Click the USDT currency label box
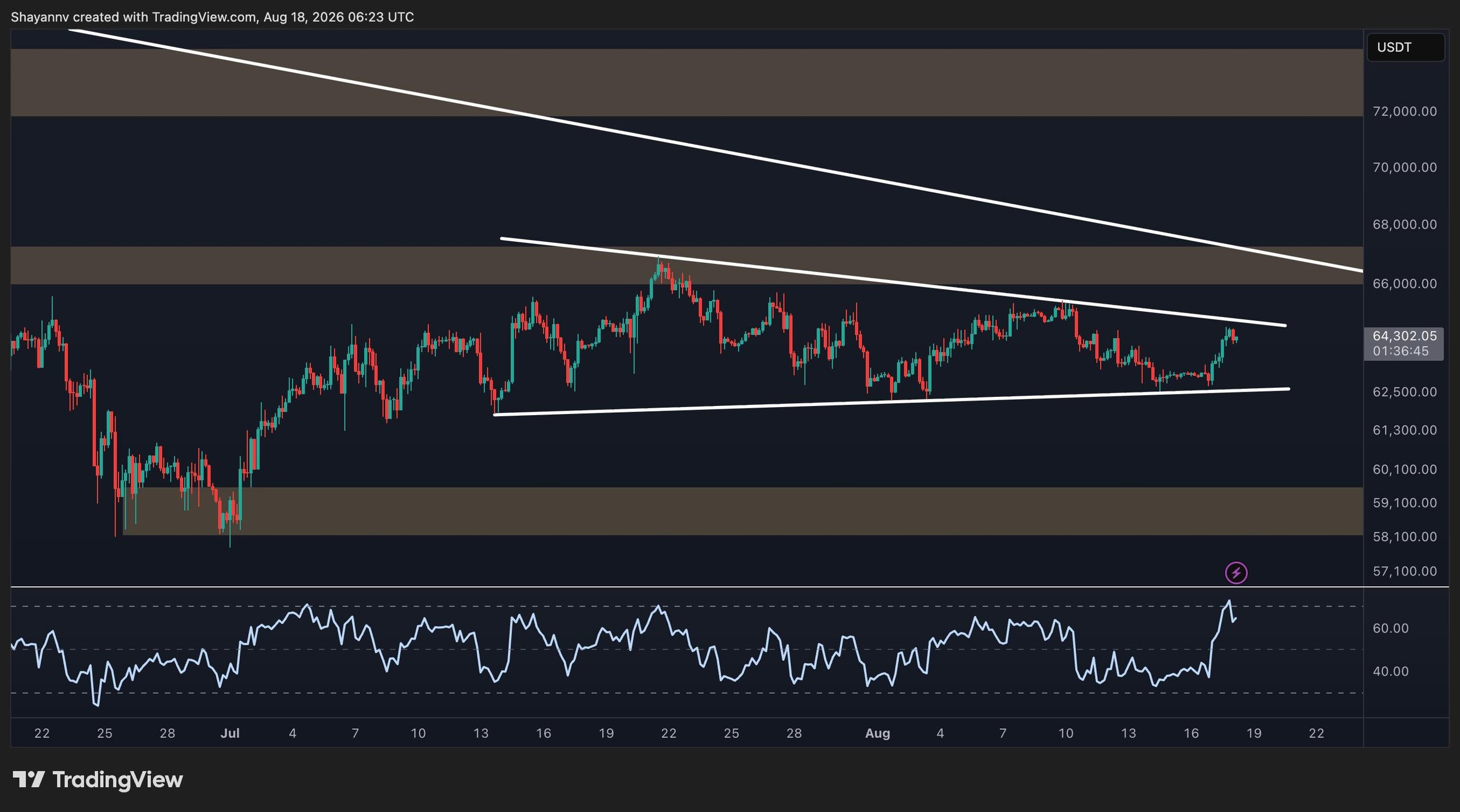The height and width of the screenshot is (812, 1460). (1405, 47)
